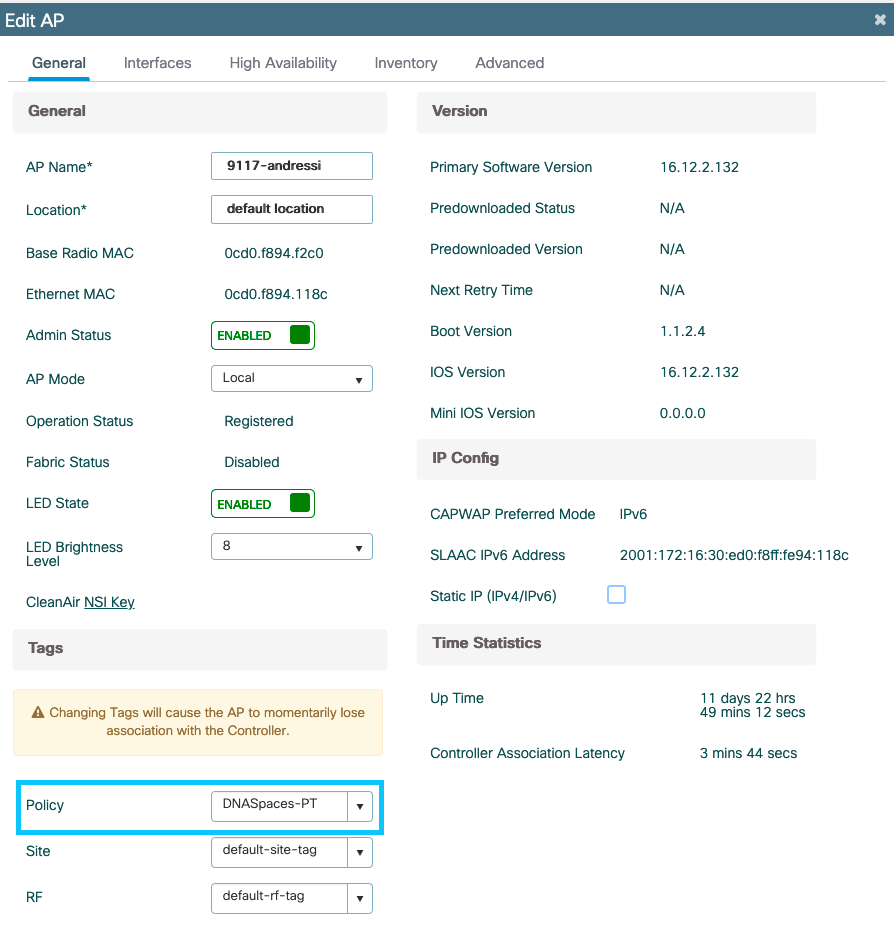Select the Up Time value
894x931 pixels.
pyautogui.click(x=752, y=705)
